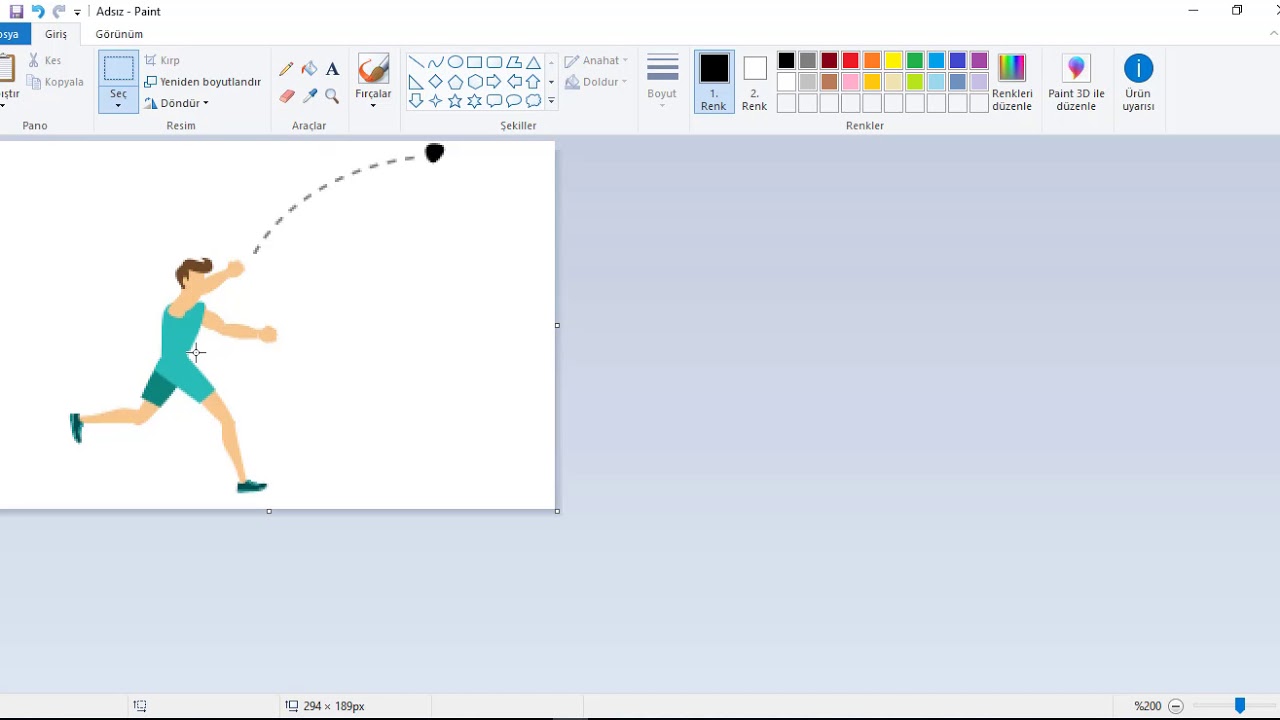Open the Anahat outline dropdown
Viewport: 1280px width, 720px height.
pos(596,60)
